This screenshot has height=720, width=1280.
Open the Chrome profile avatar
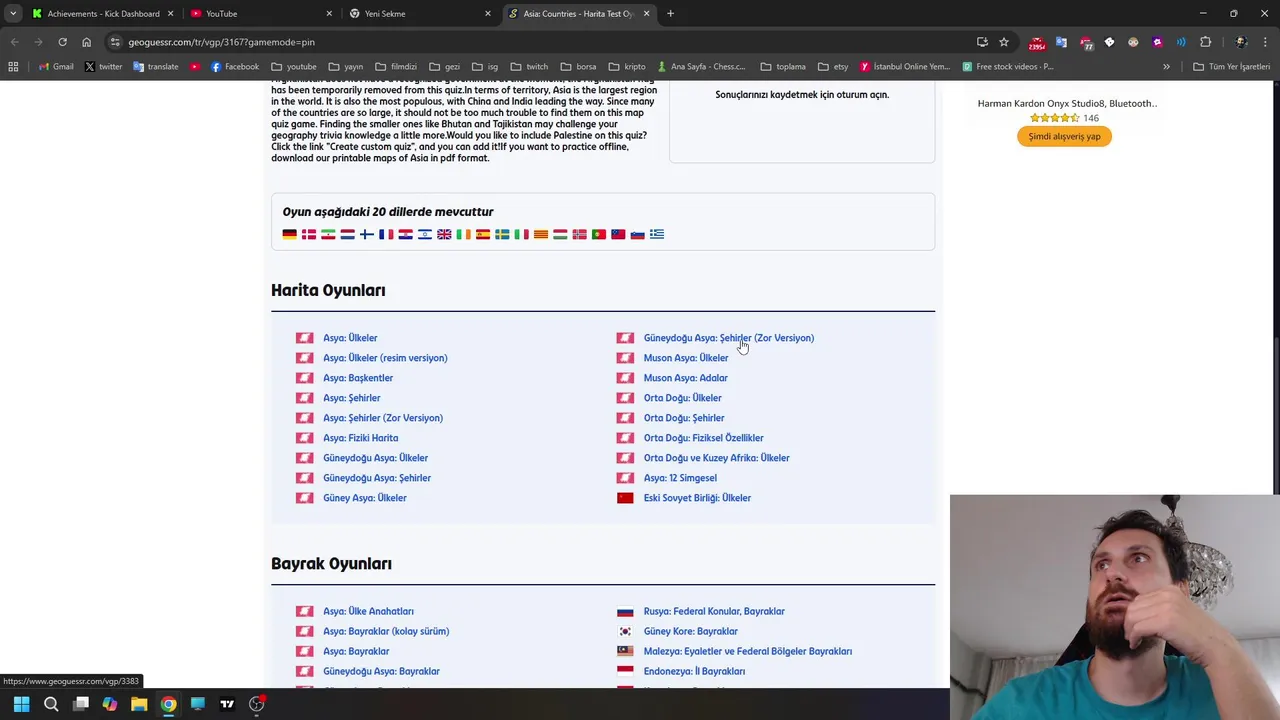click(x=1241, y=42)
